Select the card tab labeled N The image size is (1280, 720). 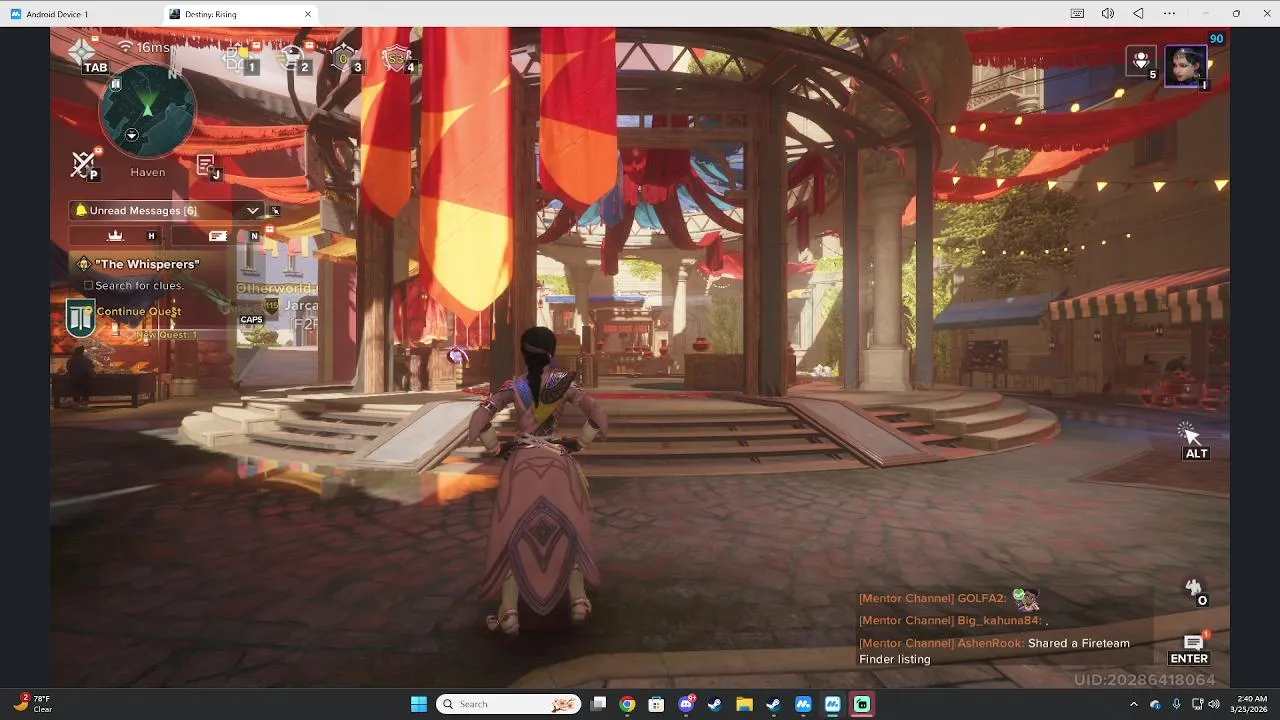click(x=218, y=236)
